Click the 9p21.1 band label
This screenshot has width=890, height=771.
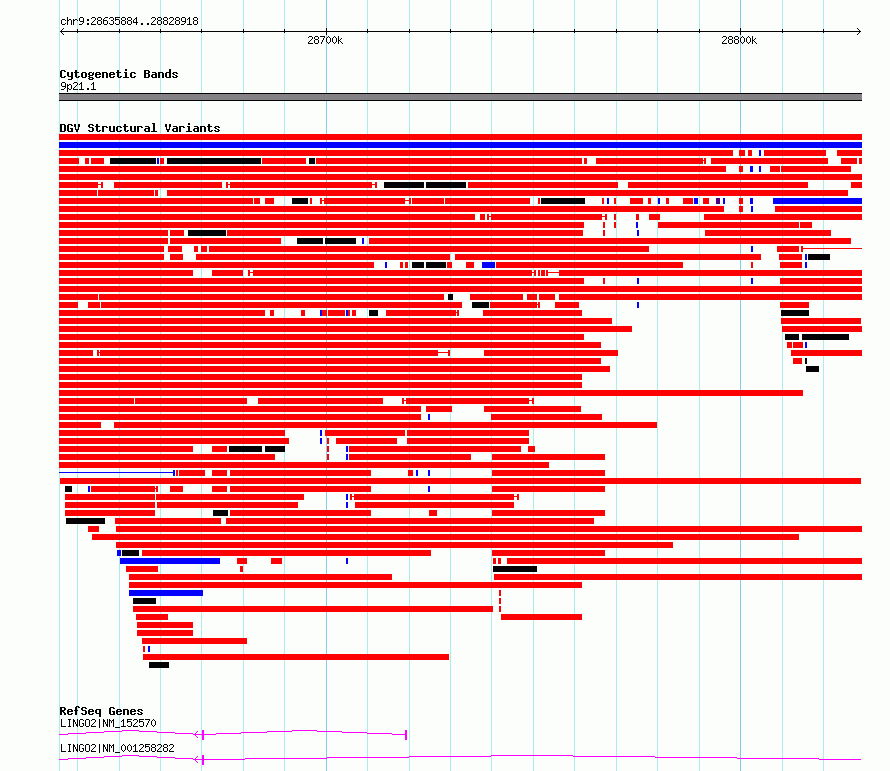pyautogui.click(x=78, y=86)
